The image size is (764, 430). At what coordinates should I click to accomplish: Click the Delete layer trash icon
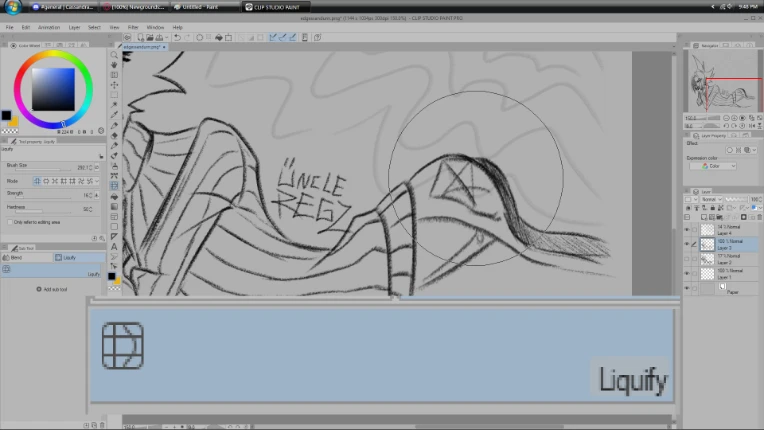click(x=759, y=217)
